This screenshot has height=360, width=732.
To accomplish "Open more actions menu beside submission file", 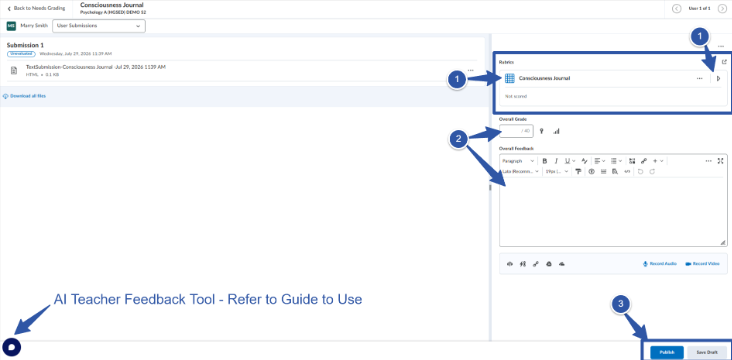I will coord(471,71).
